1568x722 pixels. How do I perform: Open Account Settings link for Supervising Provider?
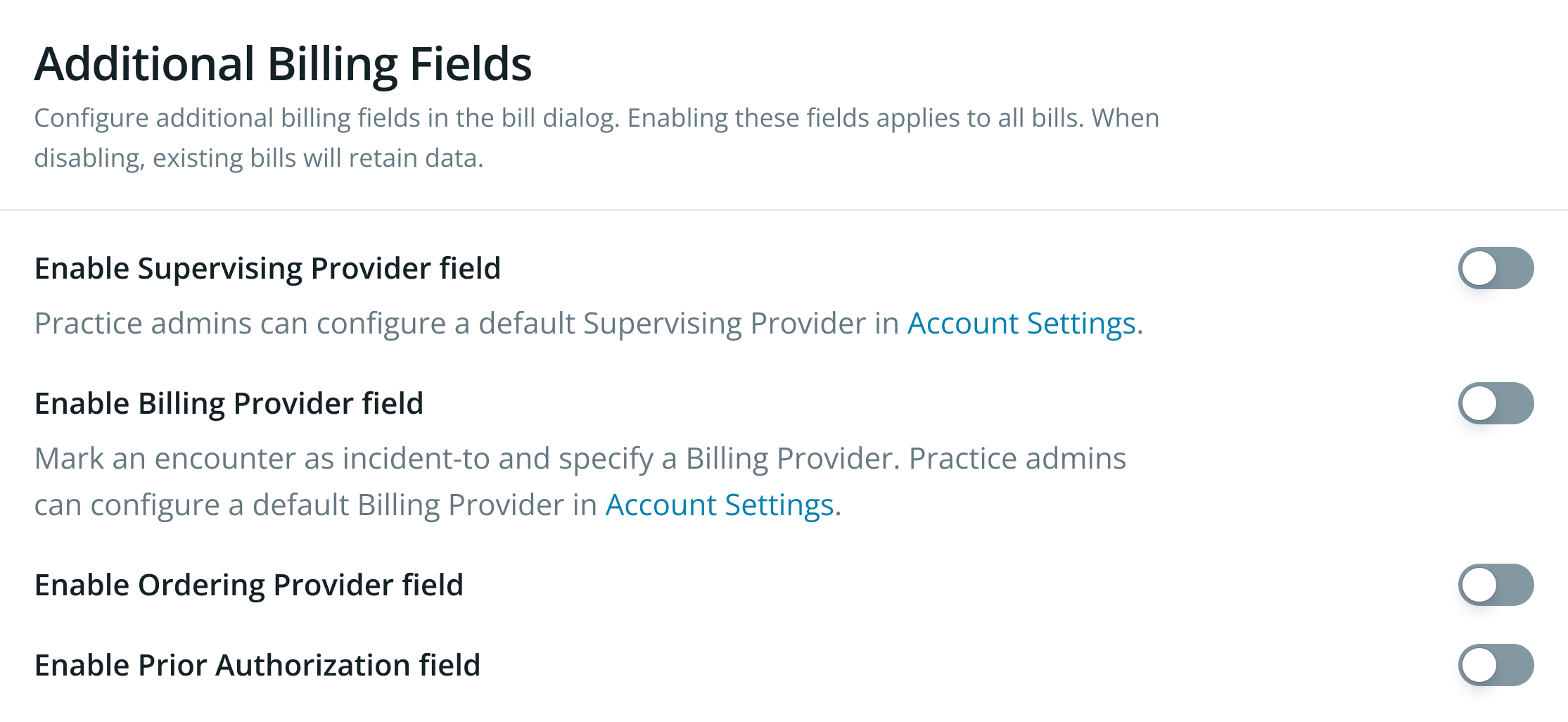pyautogui.click(x=1021, y=324)
